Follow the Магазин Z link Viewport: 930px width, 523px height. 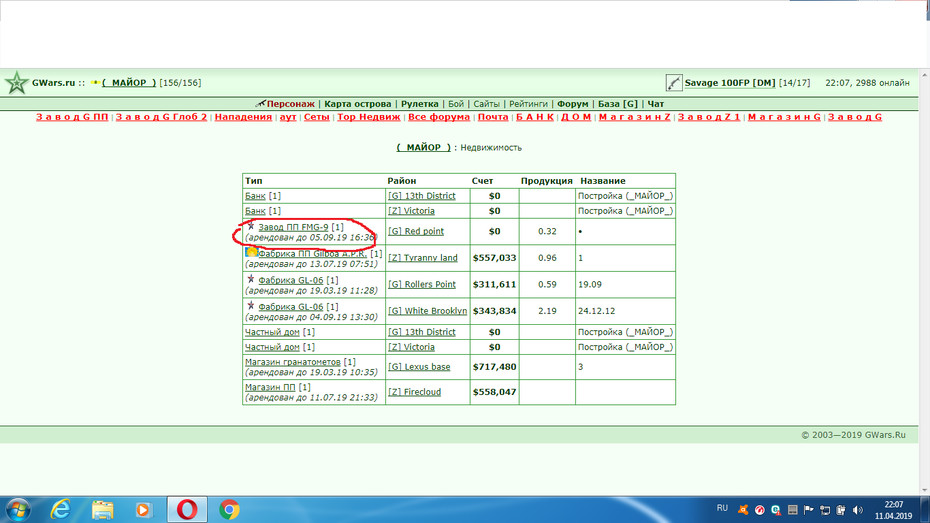(x=635, y=117)
